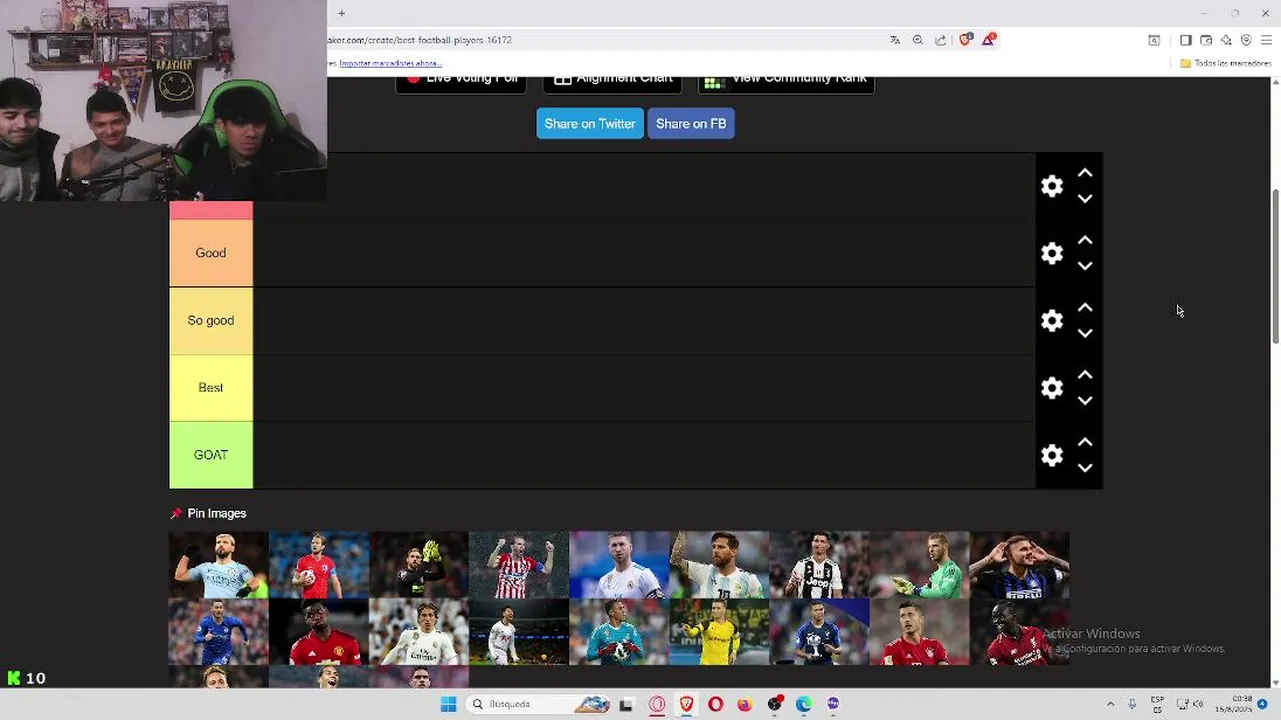Screen dimensions: 1281x720
Task: Open settings gear for the Best tier
Action: [x=1052, y=388]
